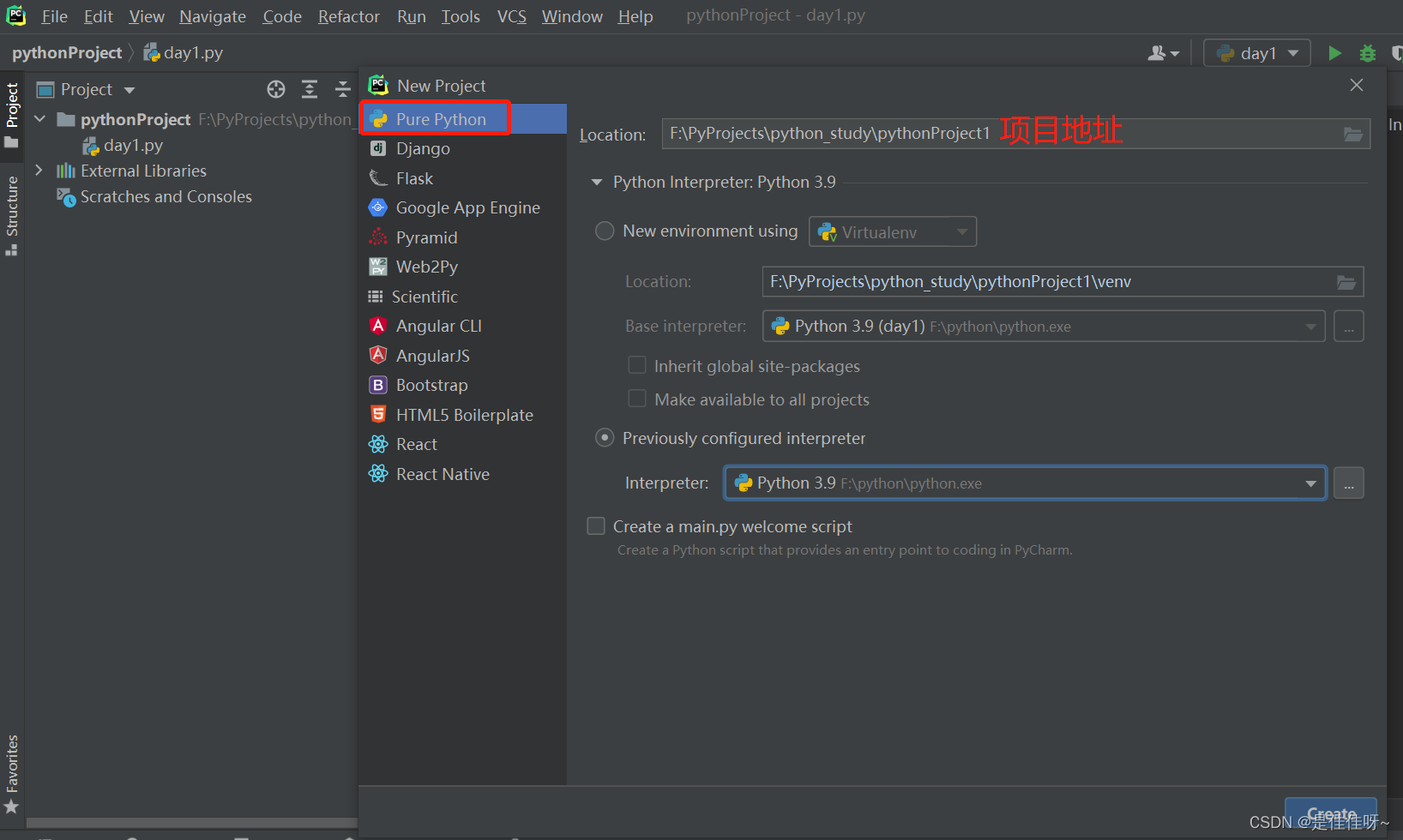Image resolution: width=1403 pixels, height=840 pixels.
Task: Open the File menu
Action: (55, 16)
